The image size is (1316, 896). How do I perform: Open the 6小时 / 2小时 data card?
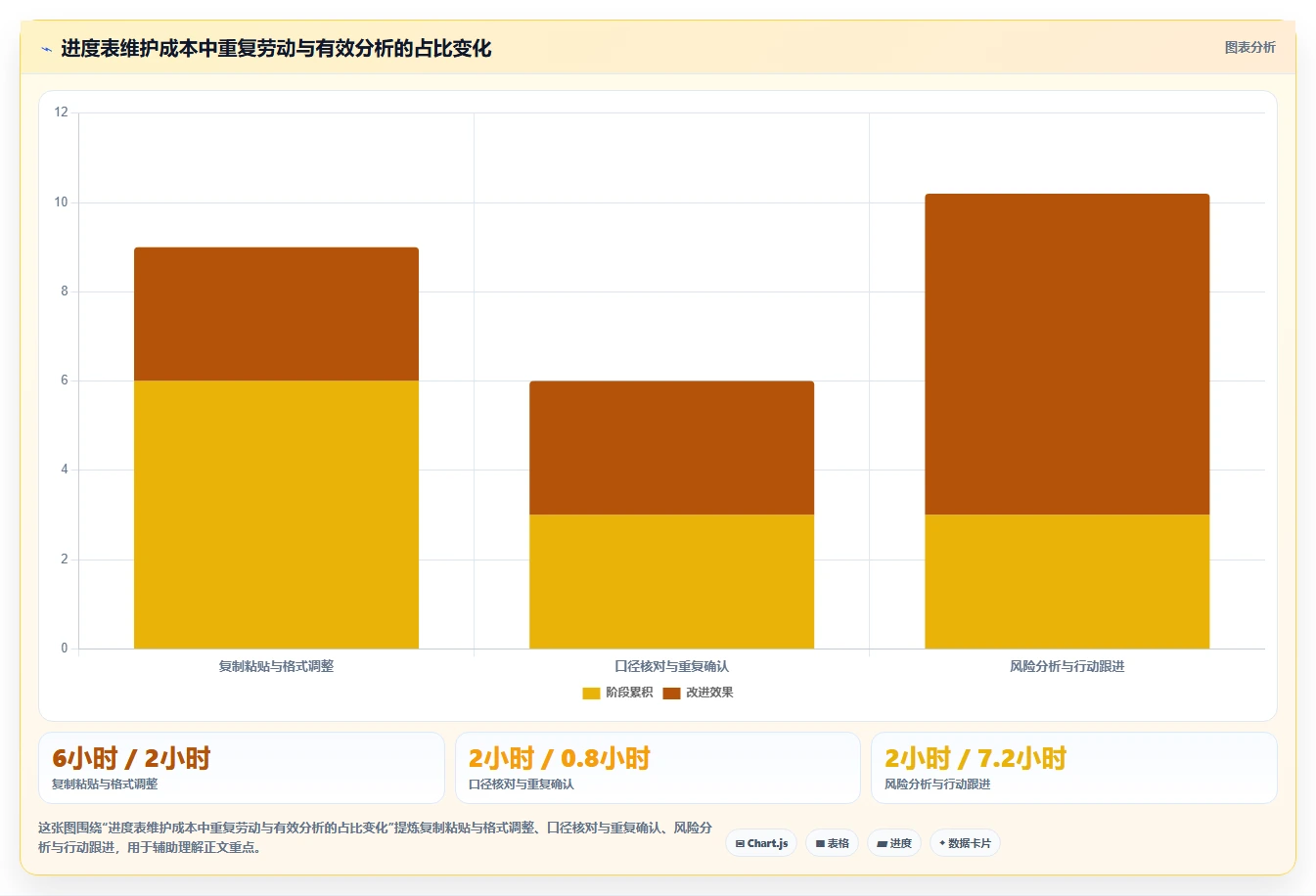click(x=241, y=768)
